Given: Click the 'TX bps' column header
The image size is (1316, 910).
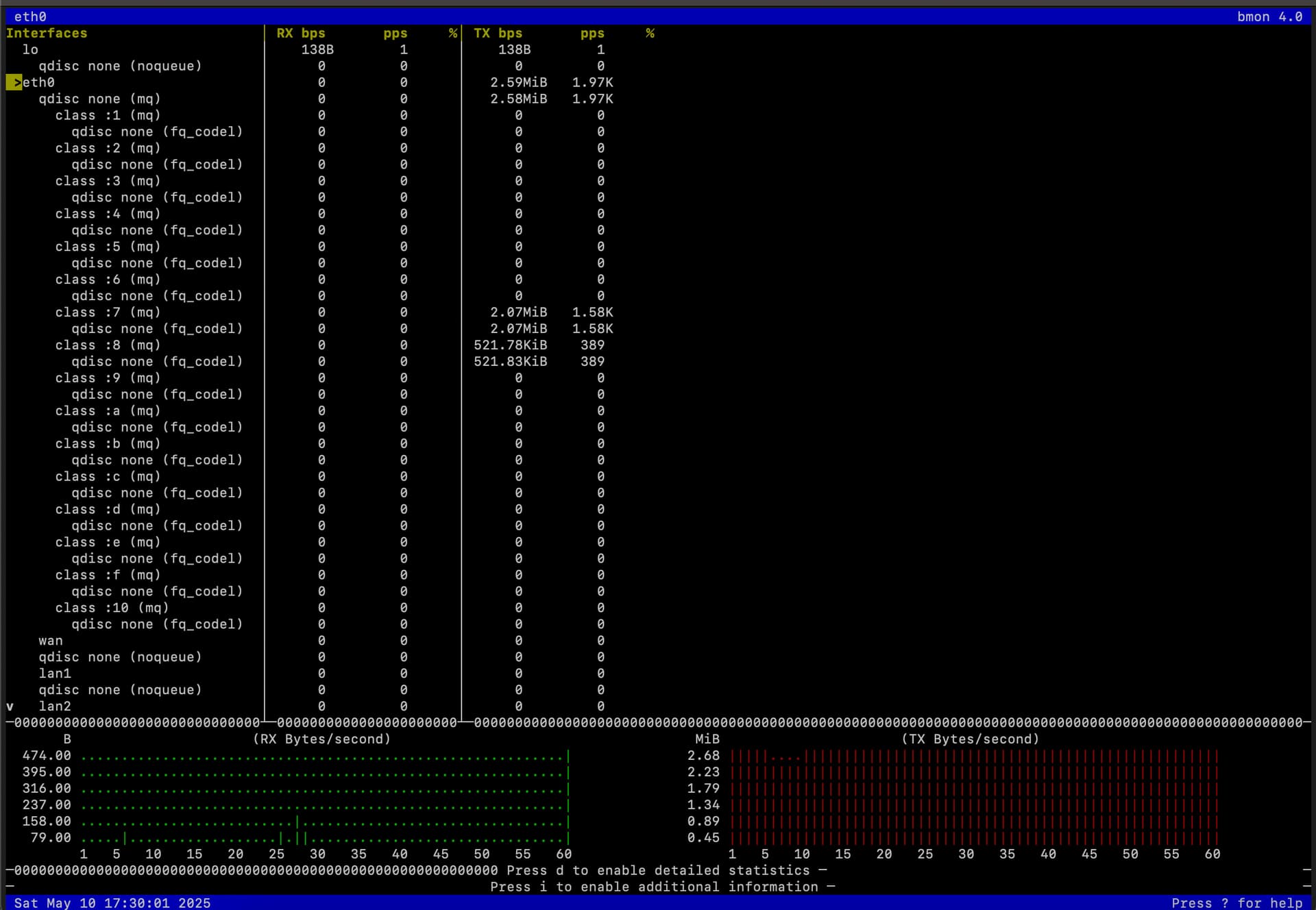Looking at the screenshot, I should coord(498,33).
